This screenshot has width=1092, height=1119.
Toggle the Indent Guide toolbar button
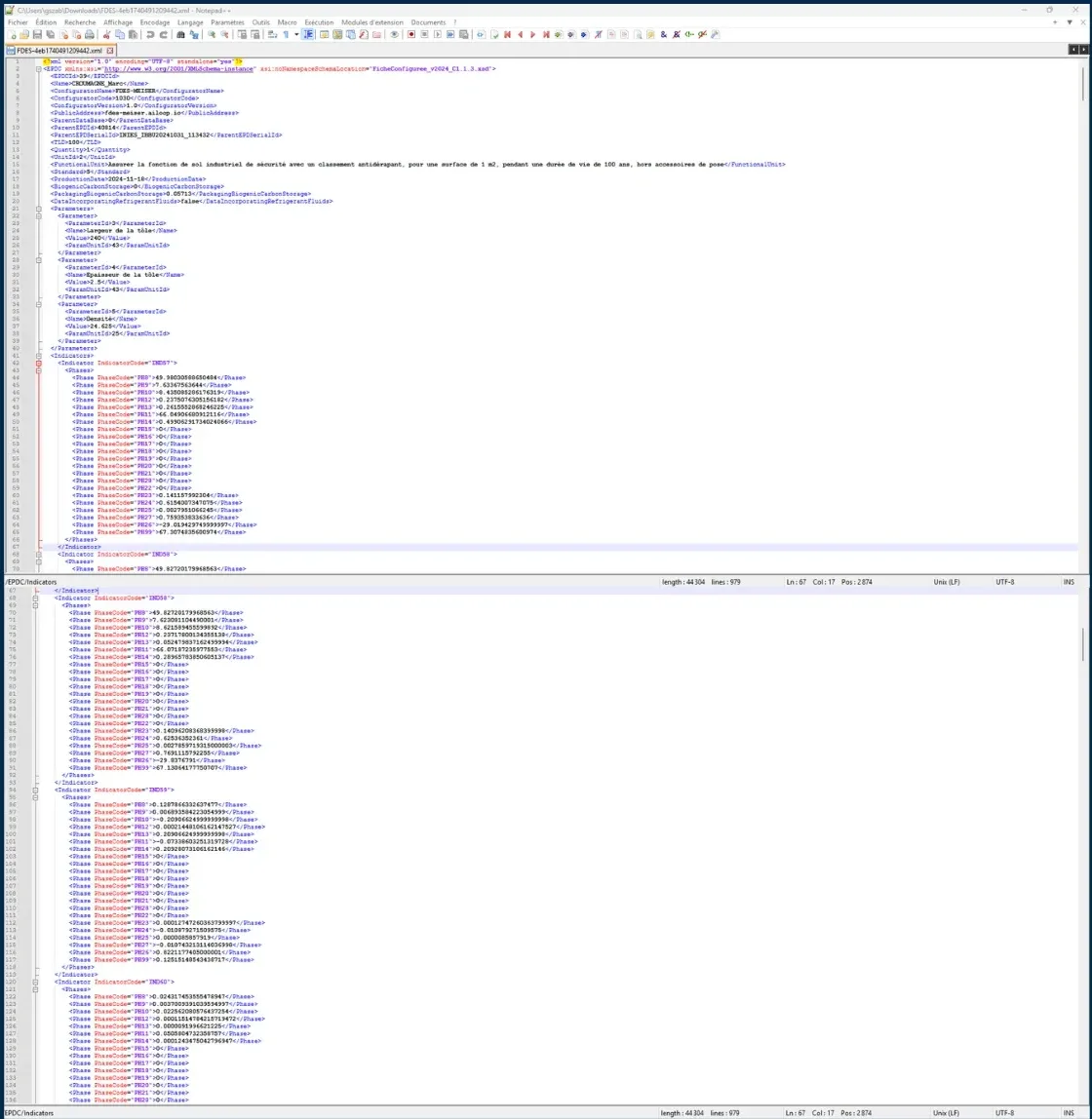coord(308,34)
